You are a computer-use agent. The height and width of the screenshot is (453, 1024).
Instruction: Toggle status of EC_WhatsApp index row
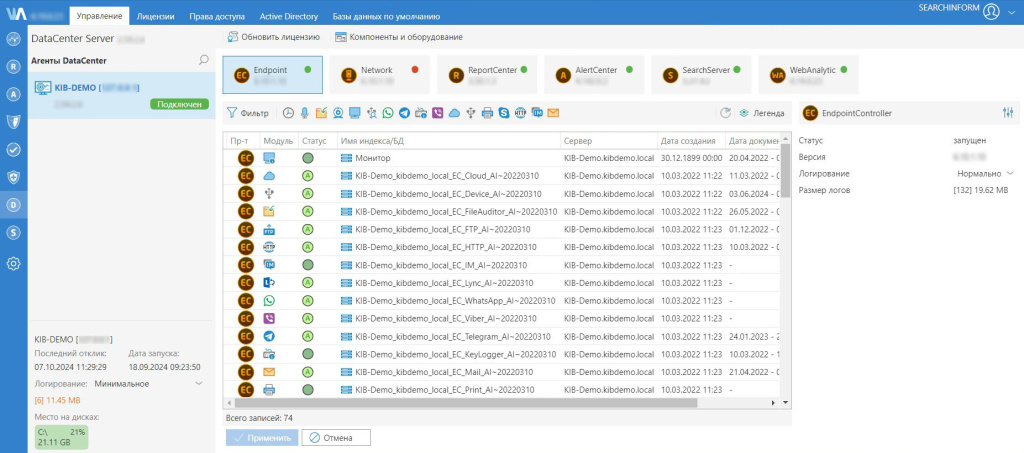tap(308, 300)
